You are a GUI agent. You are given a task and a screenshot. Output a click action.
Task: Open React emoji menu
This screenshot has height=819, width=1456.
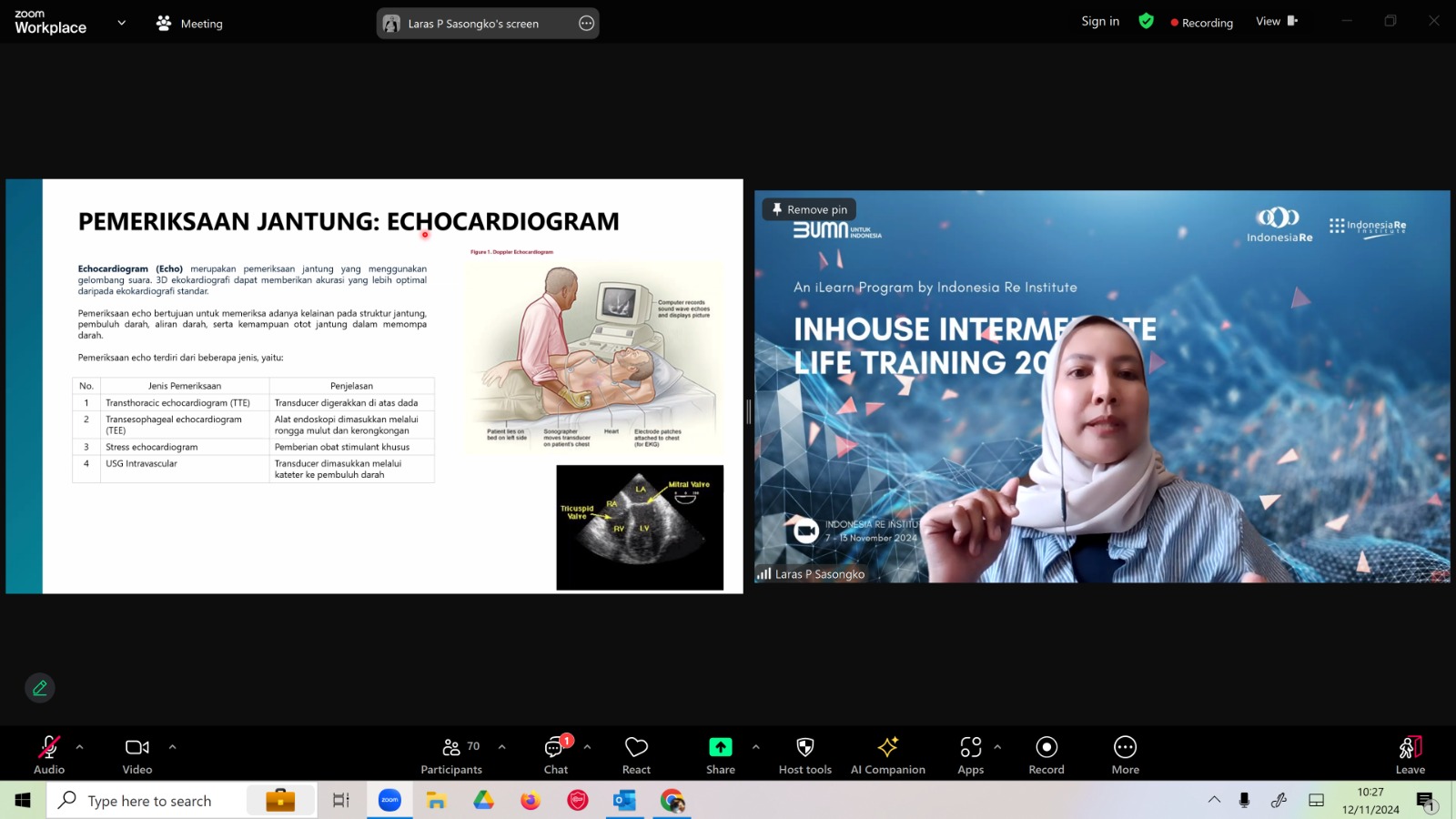click(x=636, y=754)
